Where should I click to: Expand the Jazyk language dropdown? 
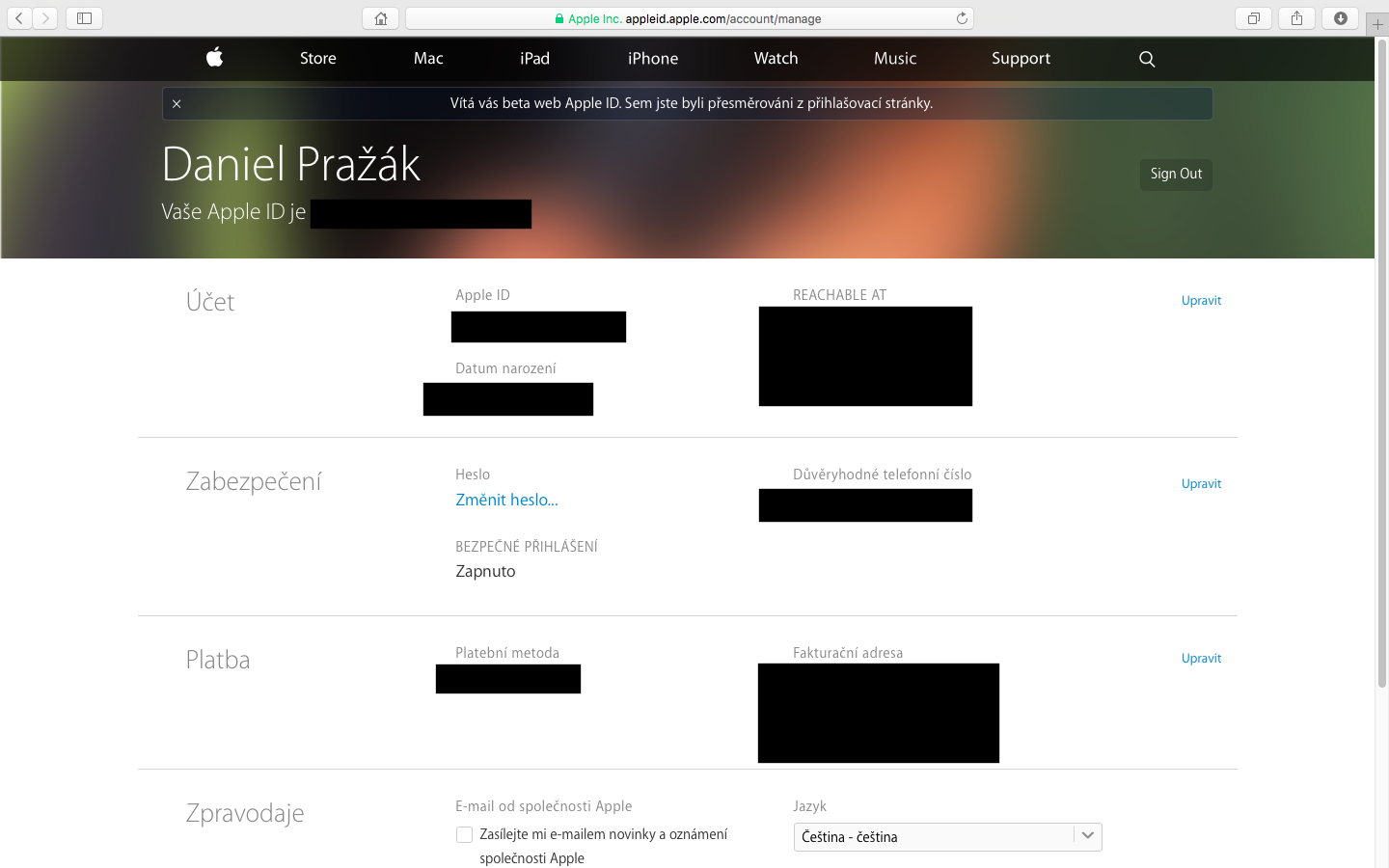tap(947, 836)
